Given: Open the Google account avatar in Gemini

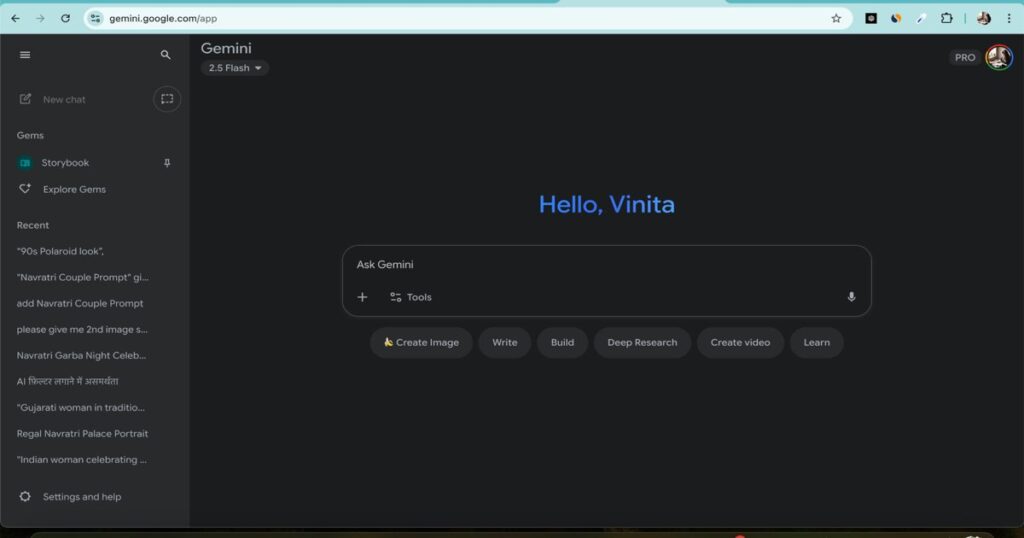Looking at the screenshot, I should tap(999, 57).
